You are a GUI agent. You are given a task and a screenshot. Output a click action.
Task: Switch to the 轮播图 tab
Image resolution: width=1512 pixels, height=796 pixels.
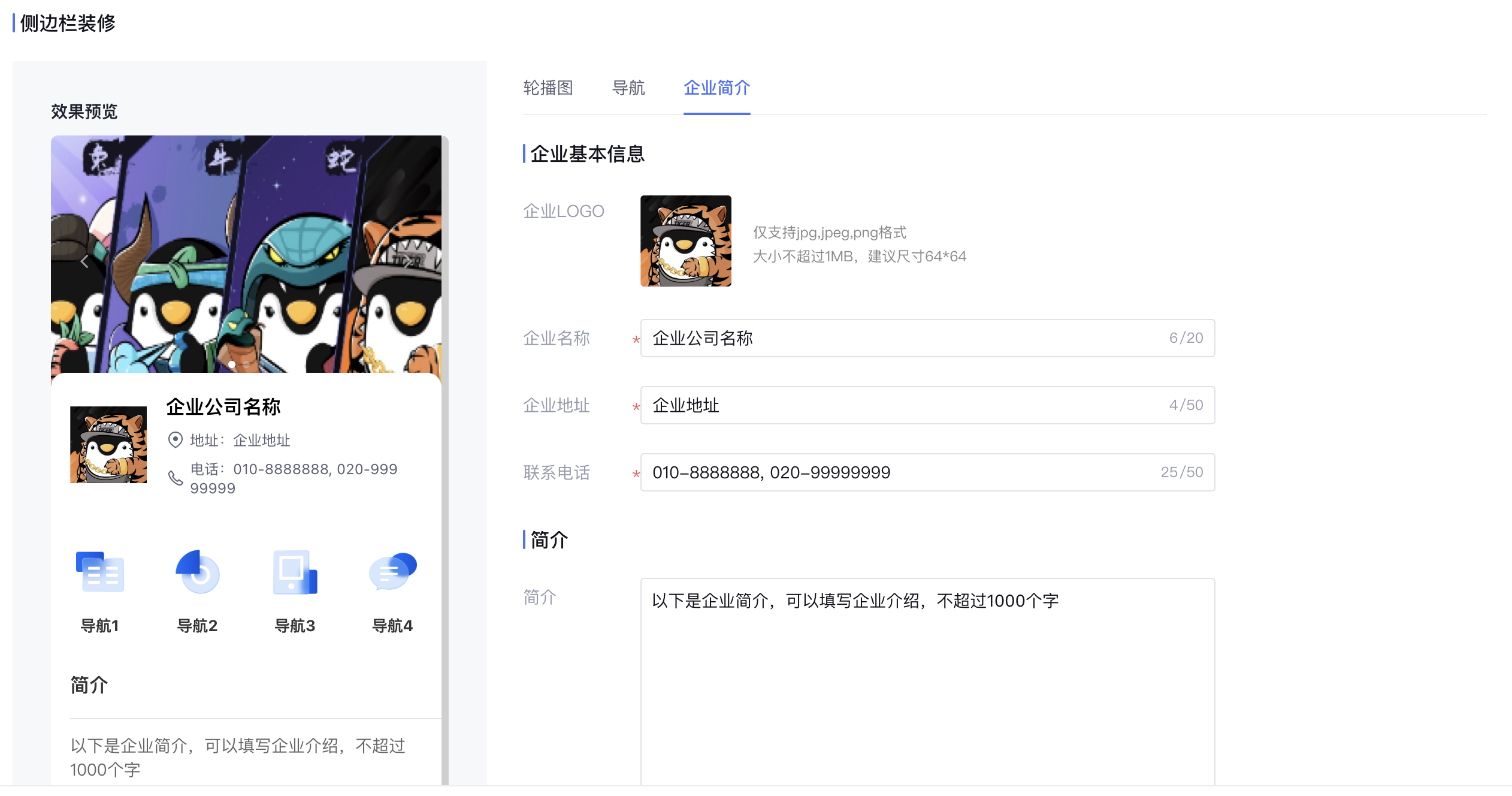click(x=548, y=88)
